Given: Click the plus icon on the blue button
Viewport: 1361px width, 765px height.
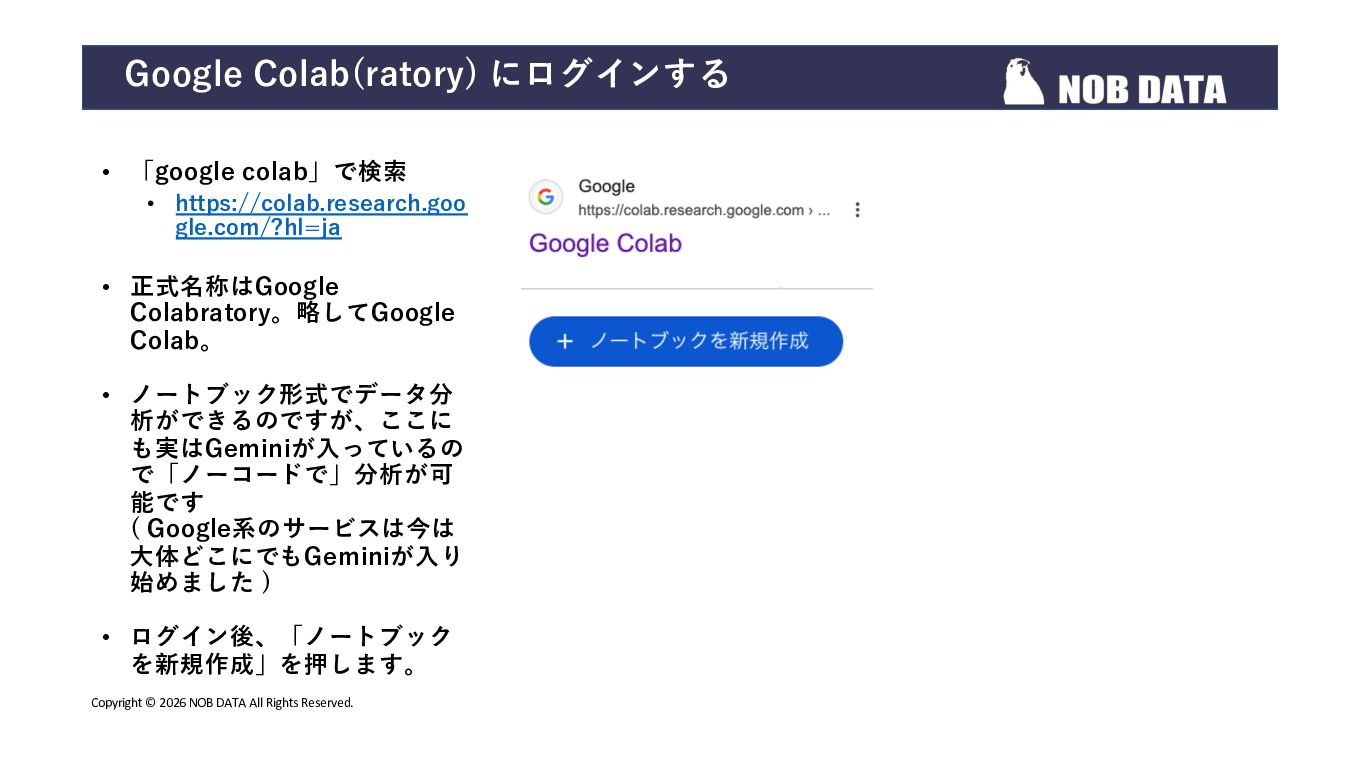Looking at the screenshot, I should 565,341.
